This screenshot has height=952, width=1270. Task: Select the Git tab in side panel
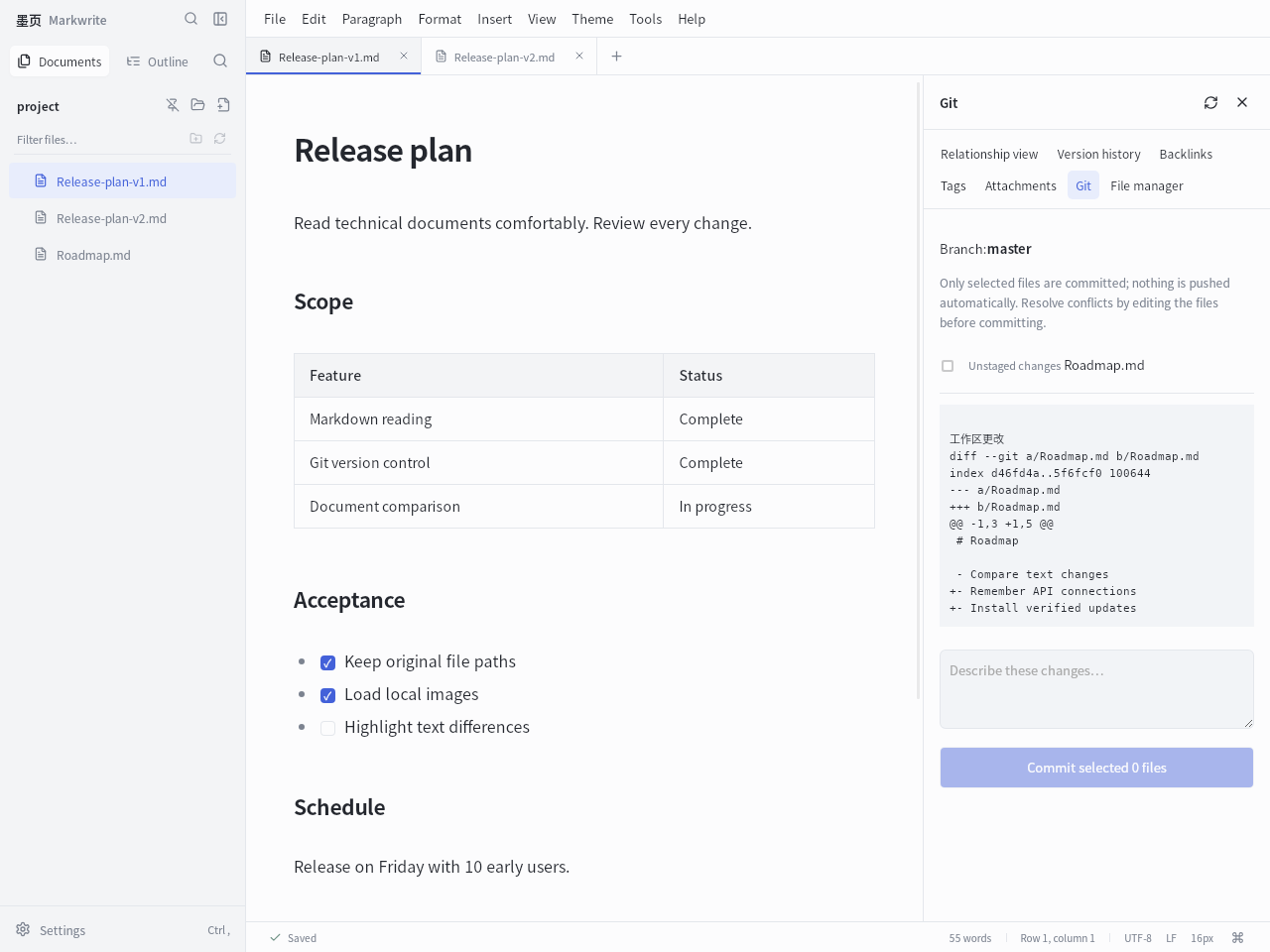coord(1083,185)
